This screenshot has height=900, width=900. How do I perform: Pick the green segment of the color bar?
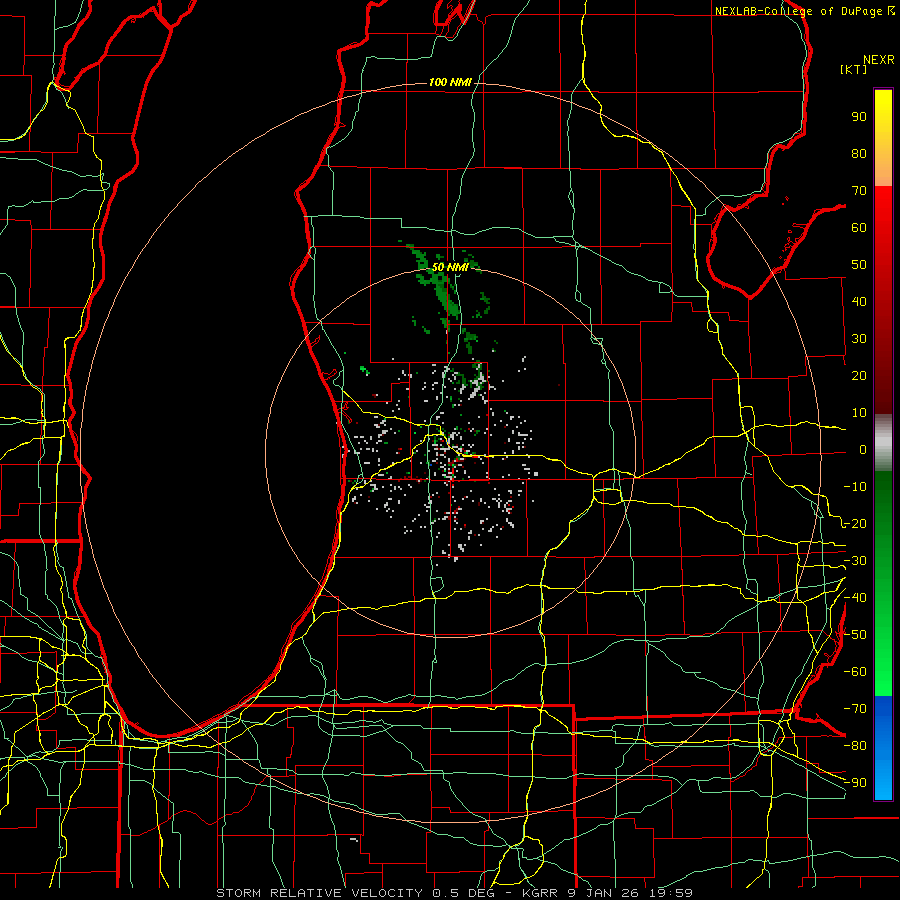pyautogui.click(x=883, y=583)
